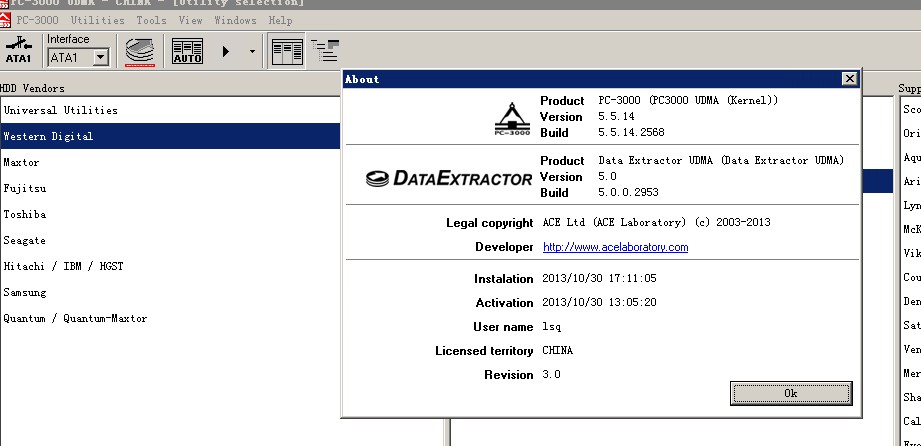Open the PC-3000 menu

point(38,20)
